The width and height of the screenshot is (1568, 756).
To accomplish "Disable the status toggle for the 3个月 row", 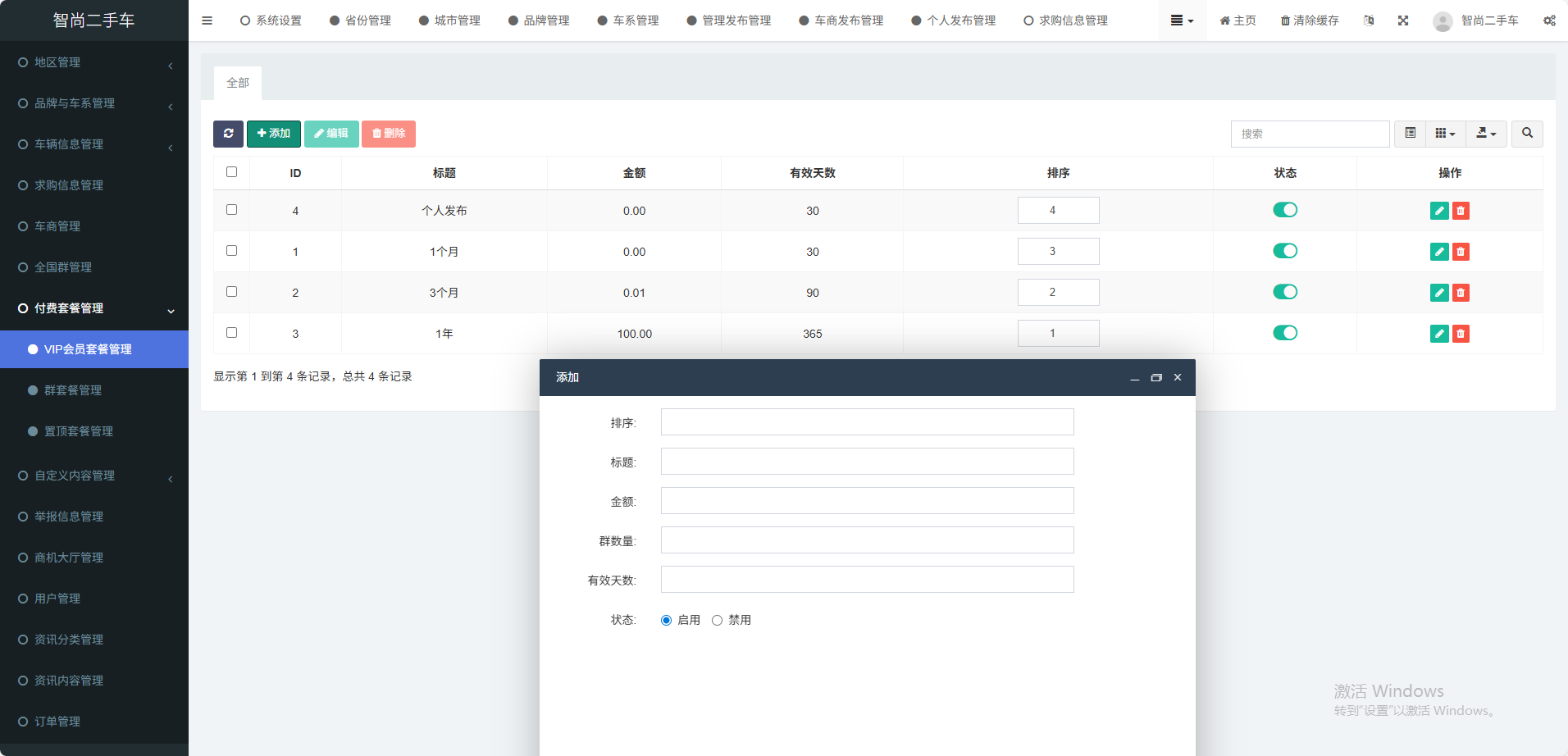I will tap(1285, 292).
